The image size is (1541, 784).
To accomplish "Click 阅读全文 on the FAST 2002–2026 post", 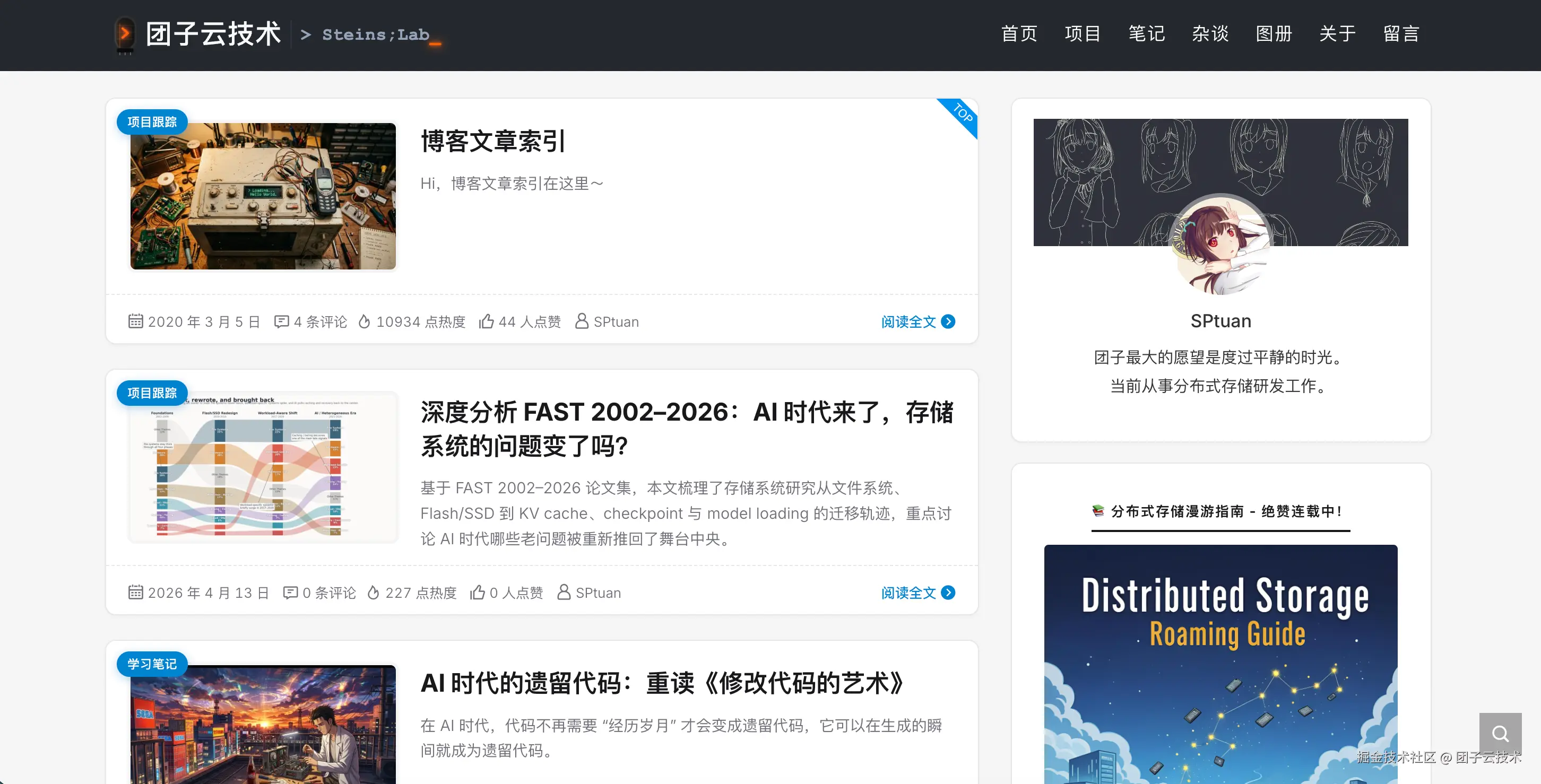I will [908, 593].
